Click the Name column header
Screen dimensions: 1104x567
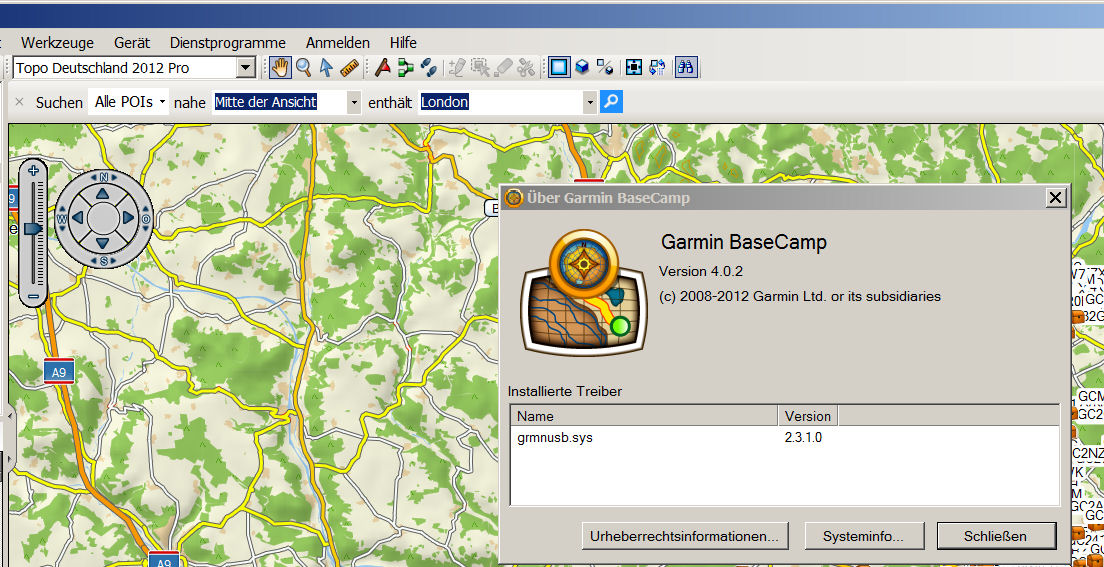pos(644,416)
